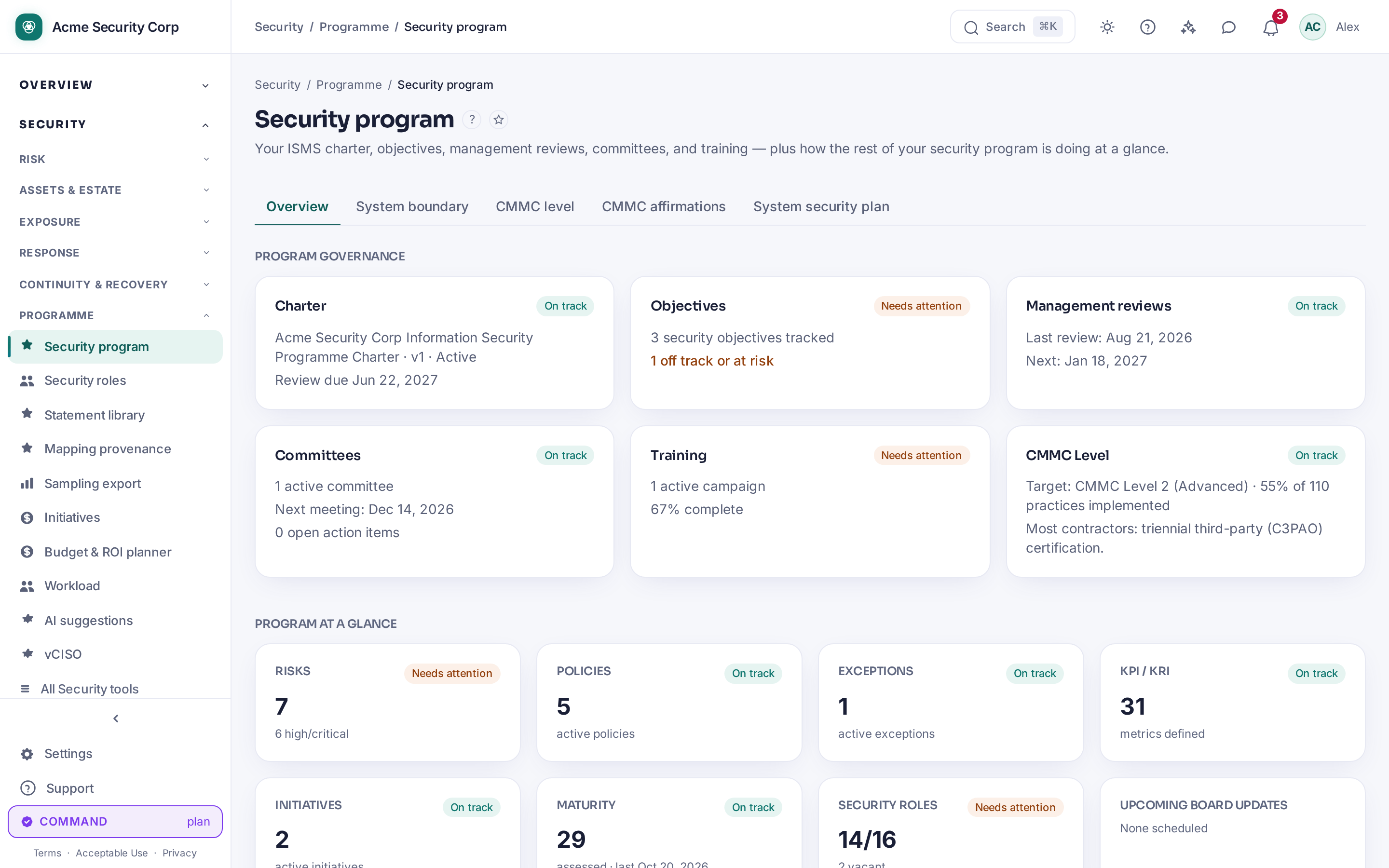Collapse the sidebar with the left chevron
1389x868 pixels.
(115, 719)
